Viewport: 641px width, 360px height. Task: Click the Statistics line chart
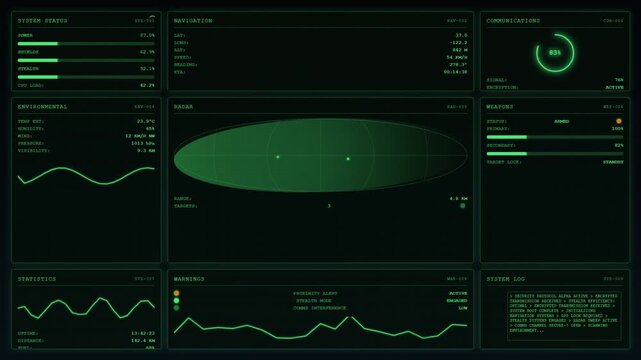coord(86,308)
